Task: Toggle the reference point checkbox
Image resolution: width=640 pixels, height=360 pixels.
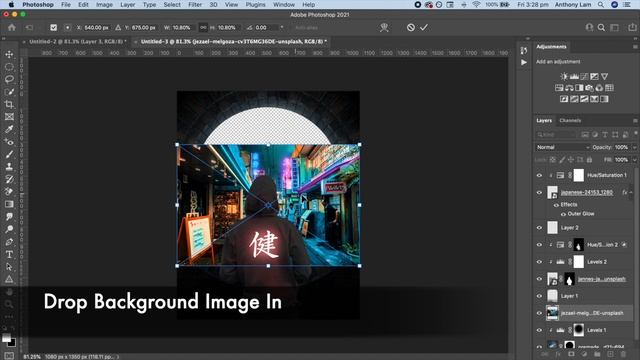Action: pos(53,27)
